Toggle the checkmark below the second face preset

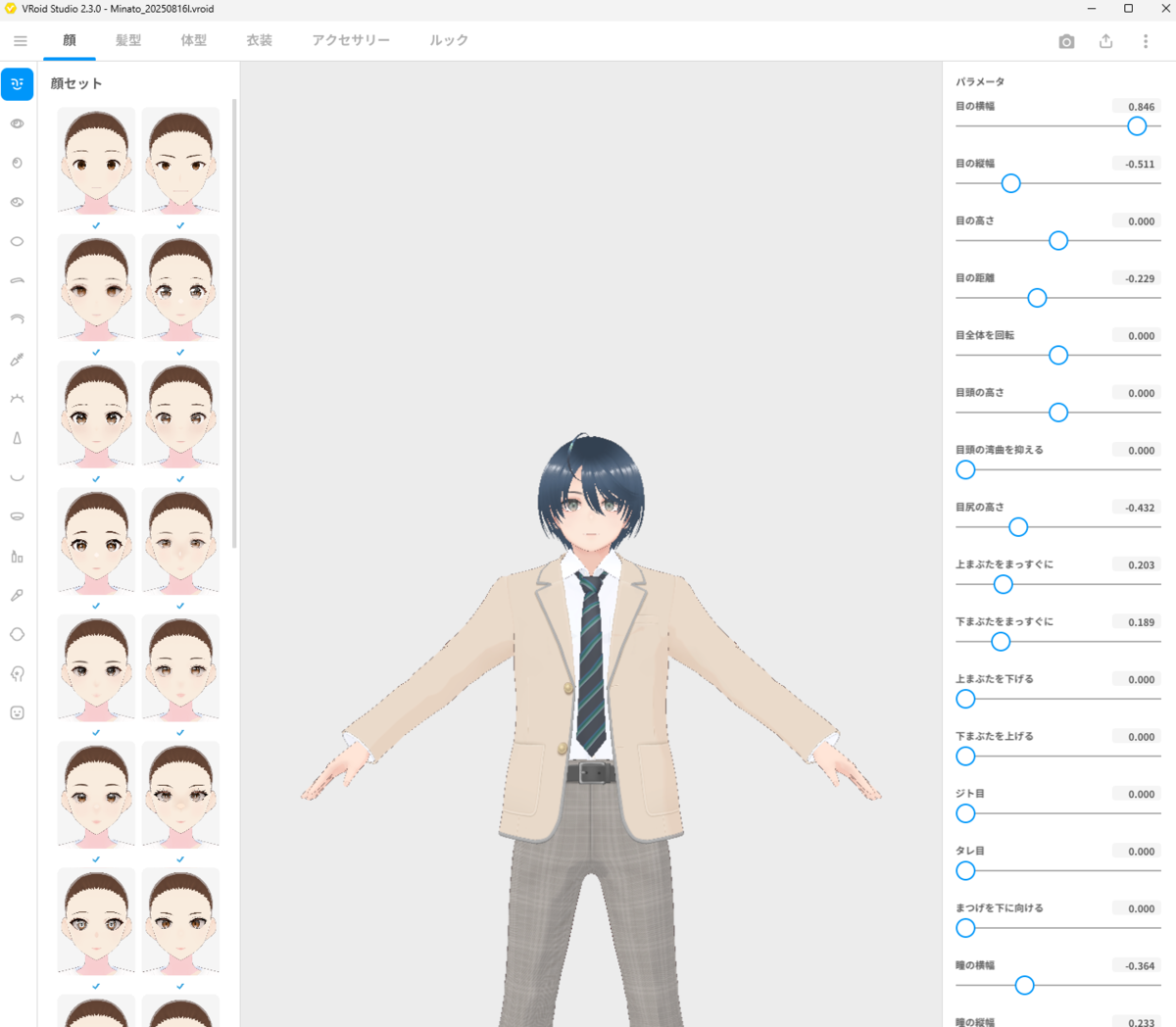pos(179,225)
